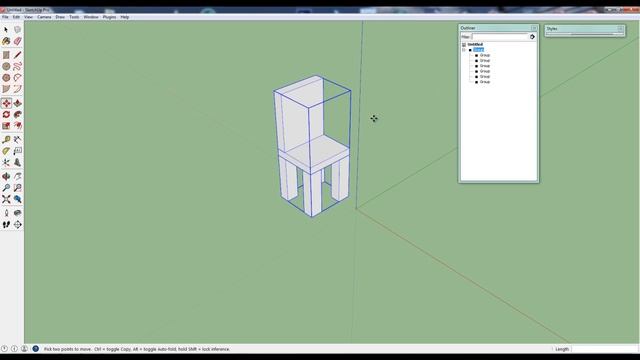Select the Select arrow tool

pos(6,30)
